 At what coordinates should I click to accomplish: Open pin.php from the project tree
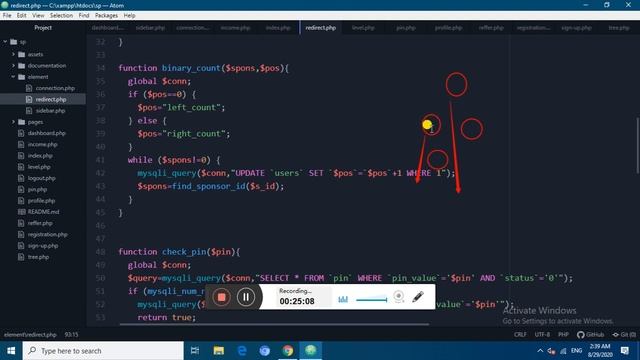[37, 189]
